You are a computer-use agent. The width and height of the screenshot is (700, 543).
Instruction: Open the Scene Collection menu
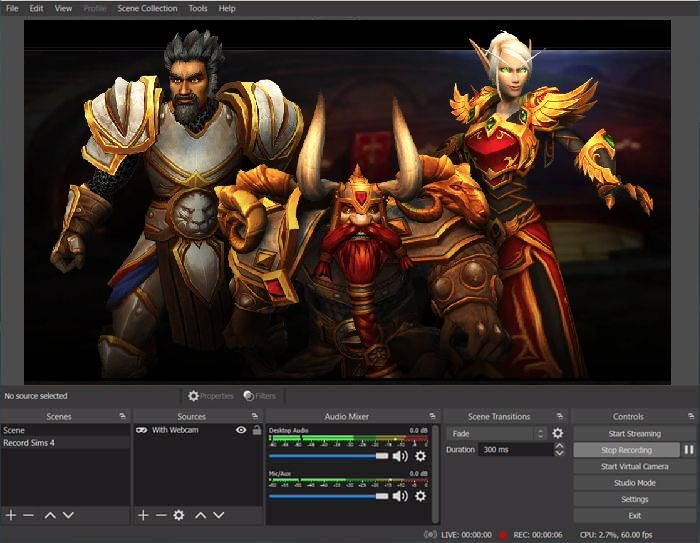tap(147, 8)
